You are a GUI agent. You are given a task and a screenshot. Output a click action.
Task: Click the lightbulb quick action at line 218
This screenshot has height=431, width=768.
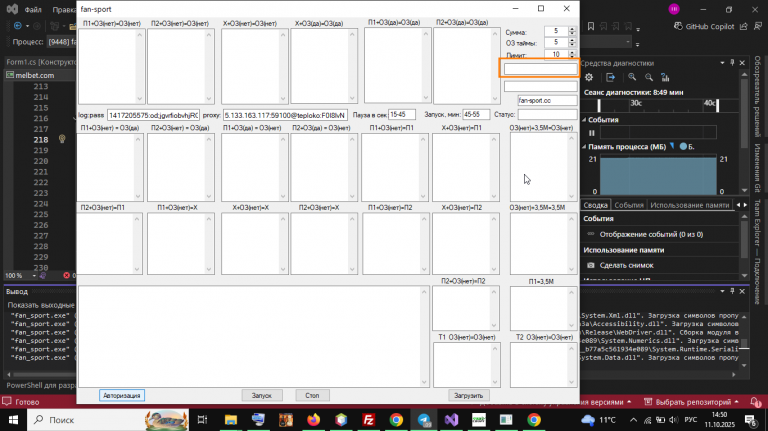[x=62, y=140]
